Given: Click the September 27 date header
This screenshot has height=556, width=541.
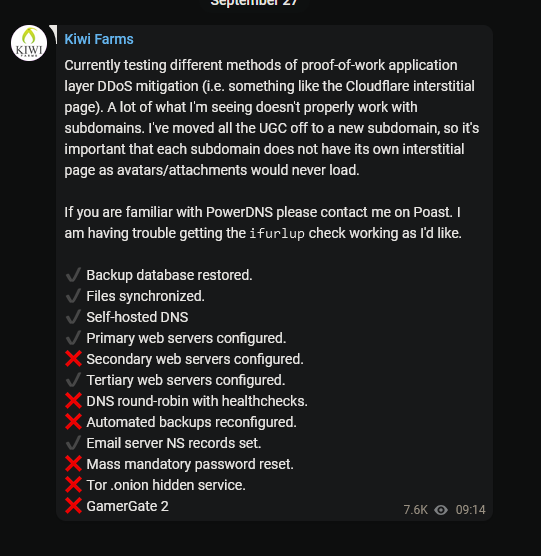Looking at the screenshot, I should [x=254, y=3].
